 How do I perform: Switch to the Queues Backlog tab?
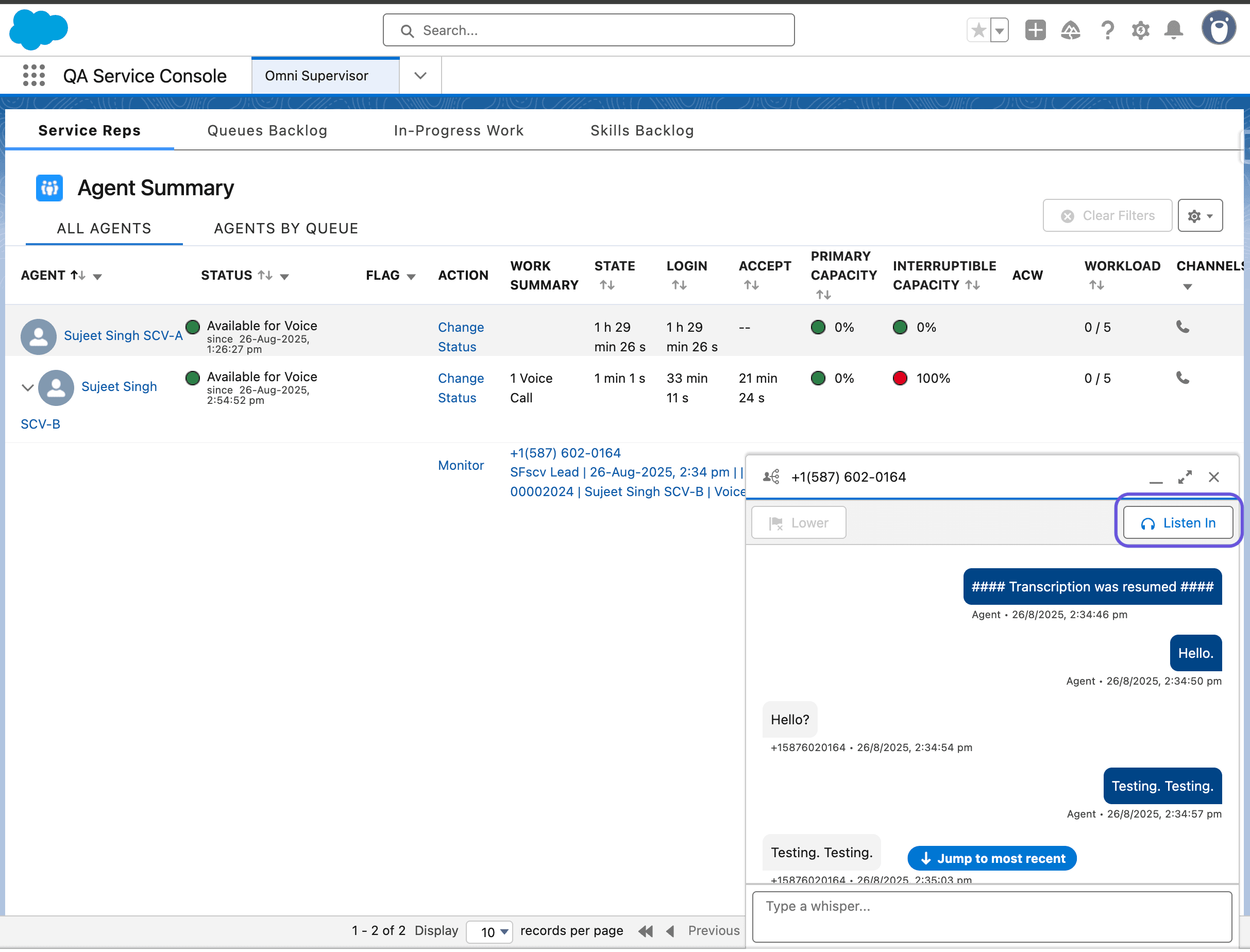pyautogui.click(x=267, y=130)
